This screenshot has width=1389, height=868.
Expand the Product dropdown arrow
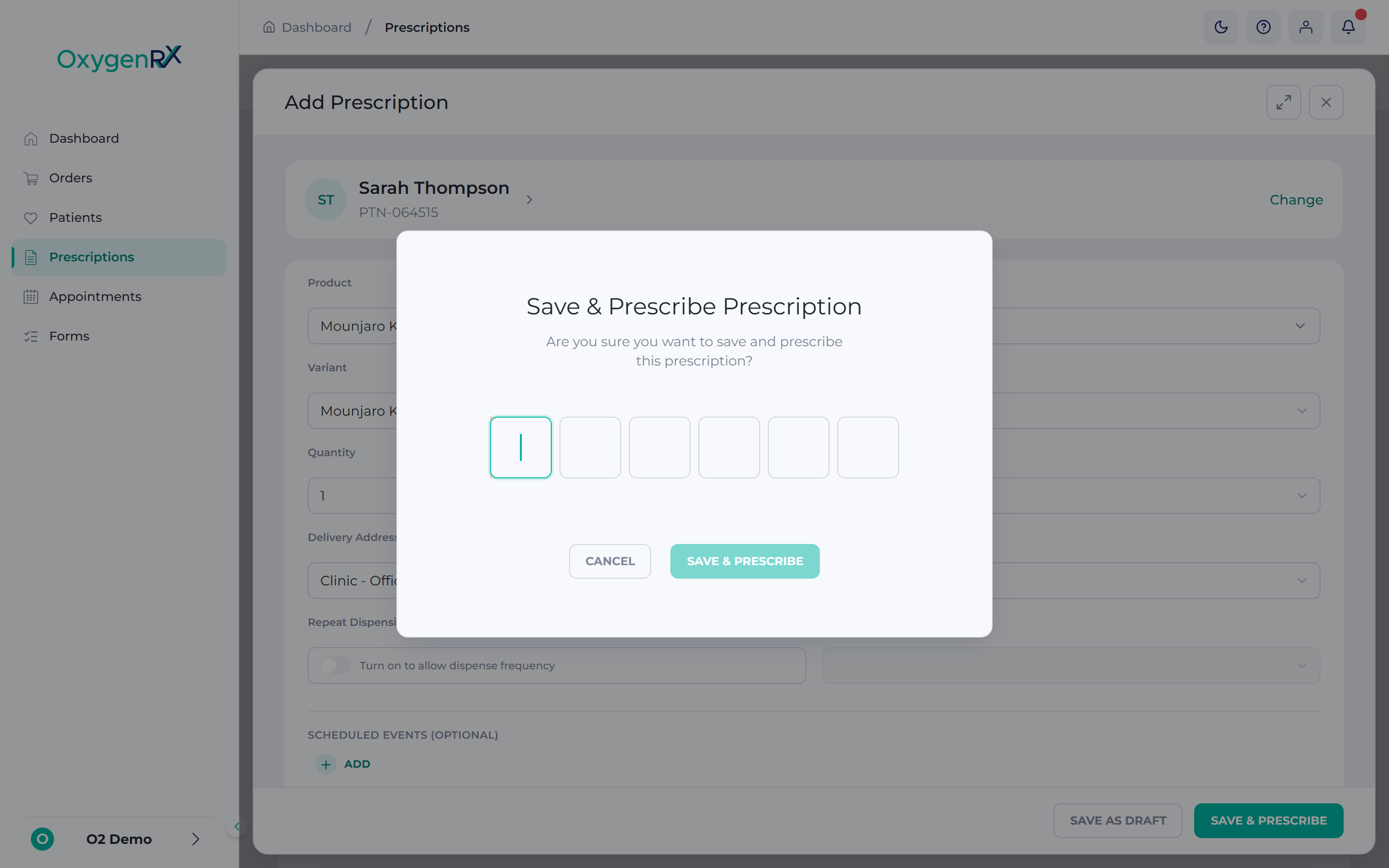[1300, 326]
